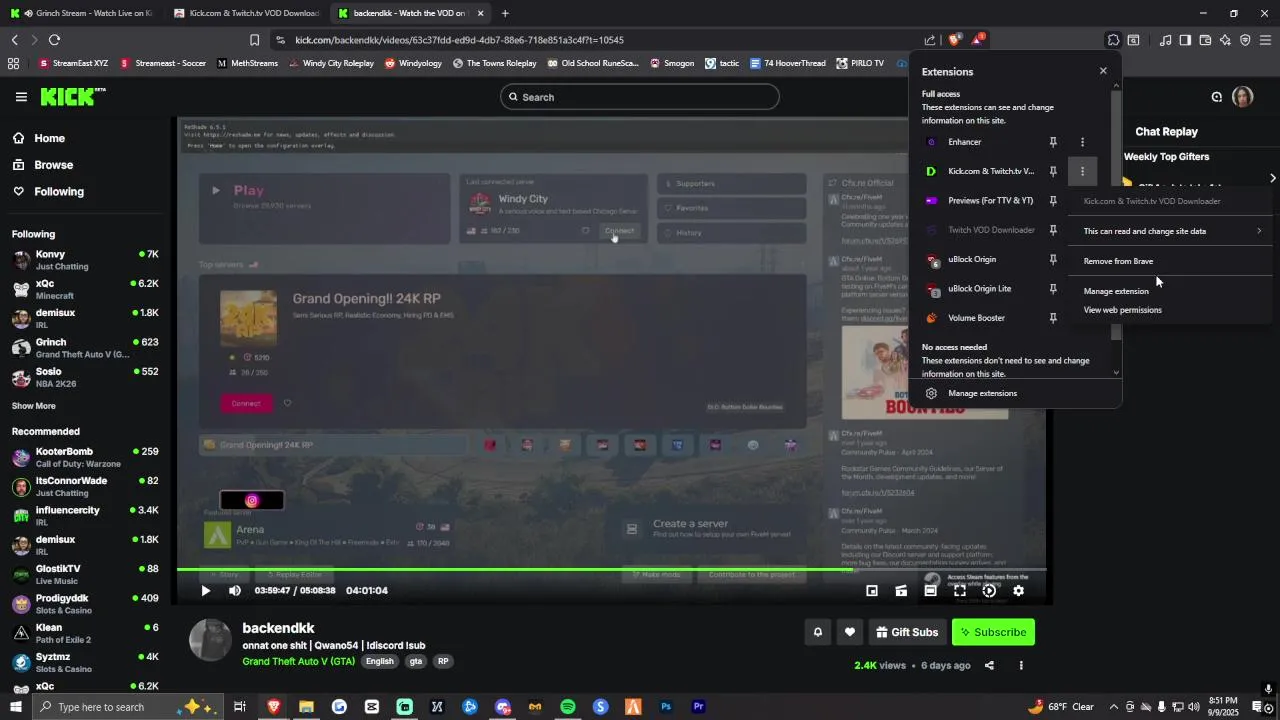Mute the video volume
The height and width of the screenshot is (720, 1280).
[x=235, y=591]
